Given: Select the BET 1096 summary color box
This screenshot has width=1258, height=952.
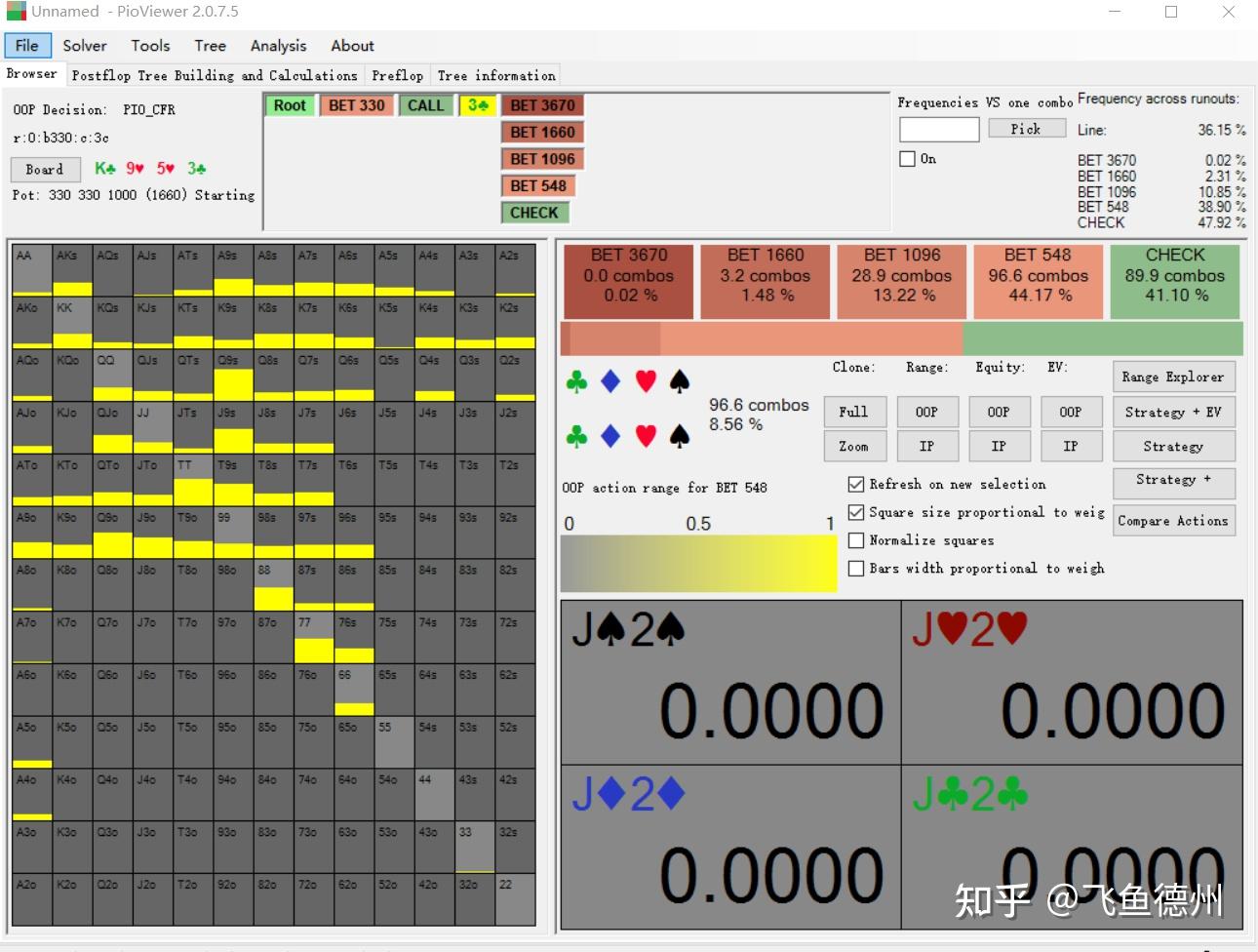Looking at the screenshot, I should coord(902,281).
